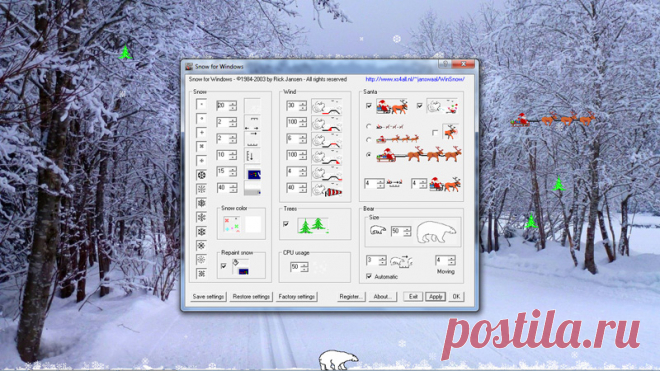The width and height of the screenshot is (660, 371).
Task: Choose the round wheel-shaped snowflake icon
Action: (201, 175)
